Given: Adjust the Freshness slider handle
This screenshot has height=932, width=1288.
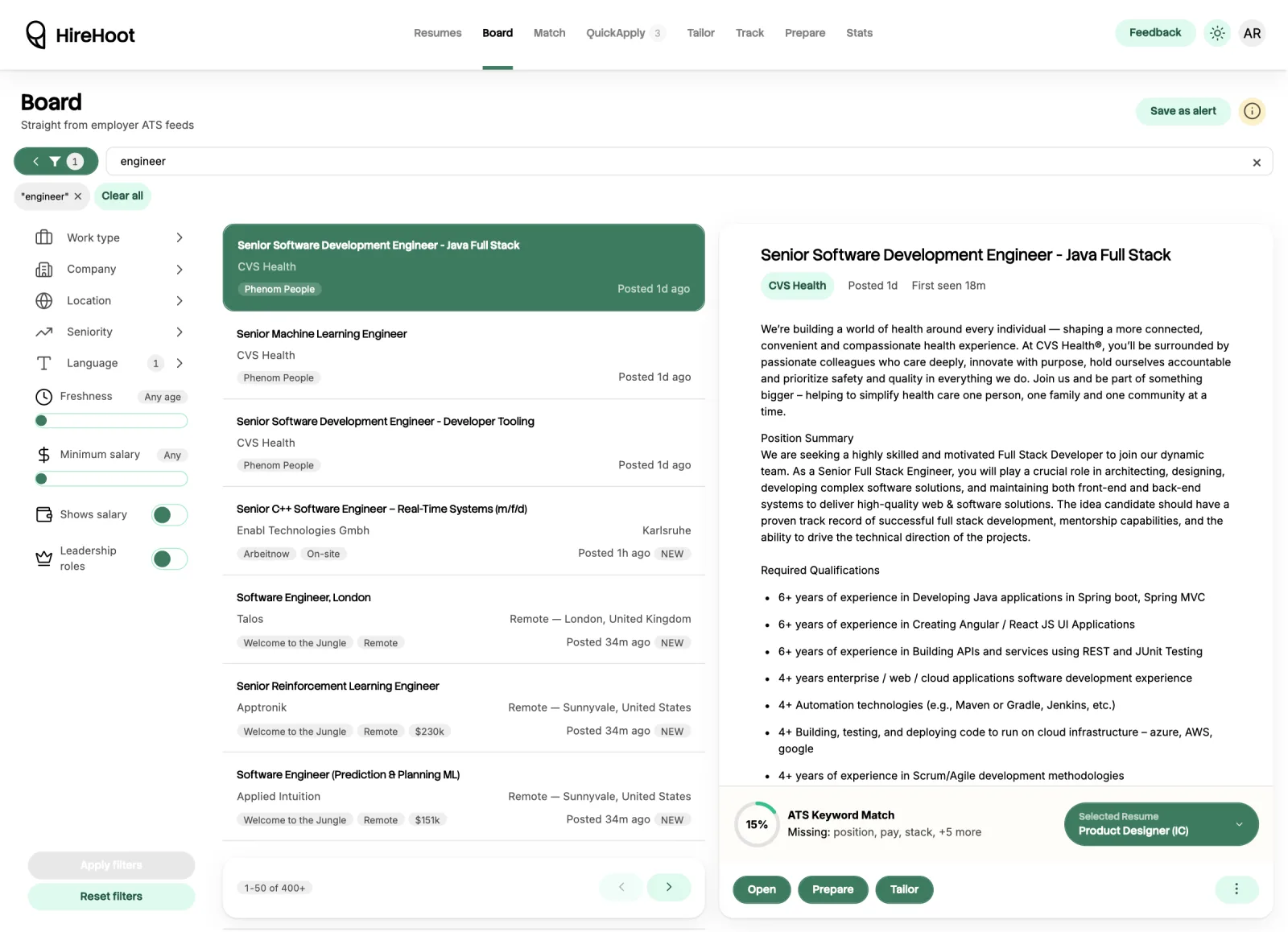Looking at the screenshot, I should click(x=42, y=421).
